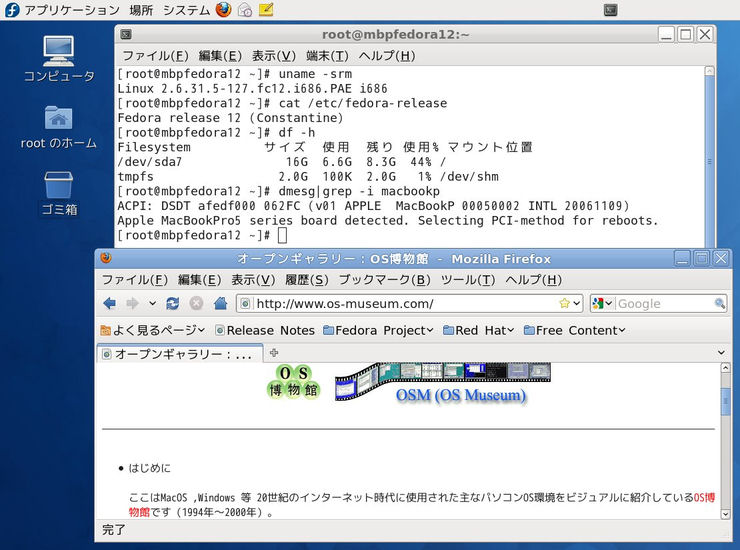Image resolution: width=740 pixels, height=550 pixels.
Task: Go to Firefox home page
Action: tap(220, 303)
